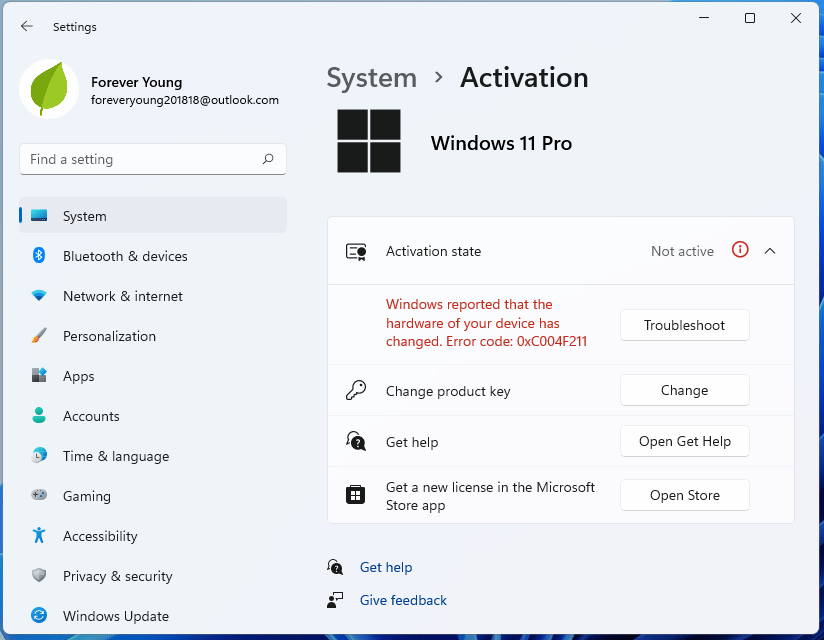Image resolution: width=824 pixels, height=640 pixels.
Task: Open Accessibility settings
Action: click(x=153, y=535)
